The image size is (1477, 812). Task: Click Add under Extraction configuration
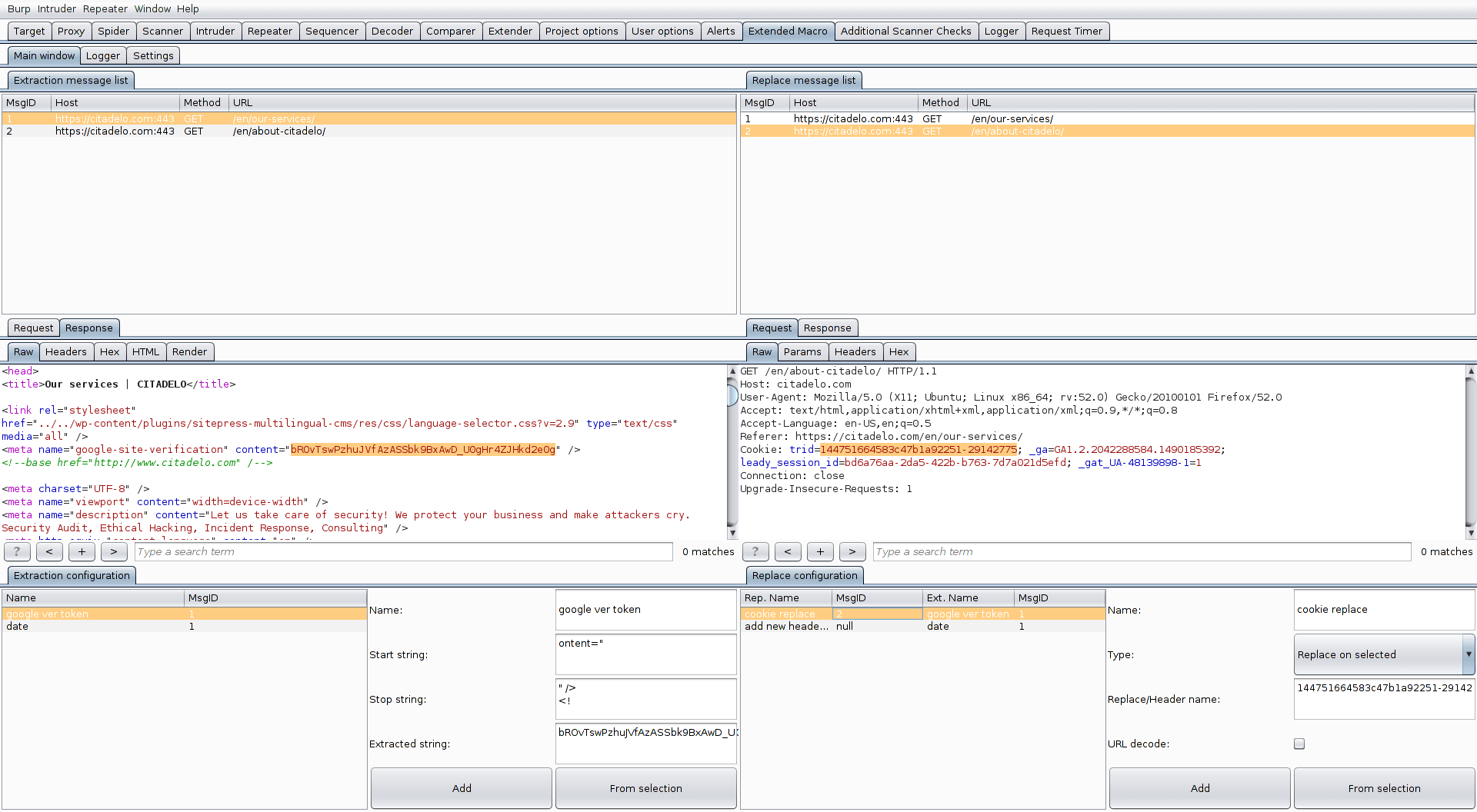[x=461, y=788]
